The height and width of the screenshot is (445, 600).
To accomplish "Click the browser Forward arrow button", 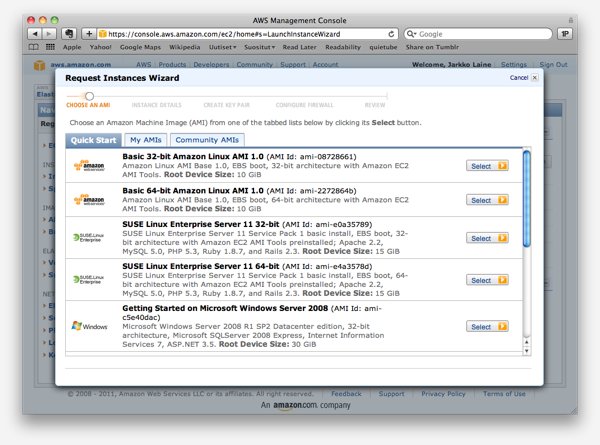I will point(49,33).
